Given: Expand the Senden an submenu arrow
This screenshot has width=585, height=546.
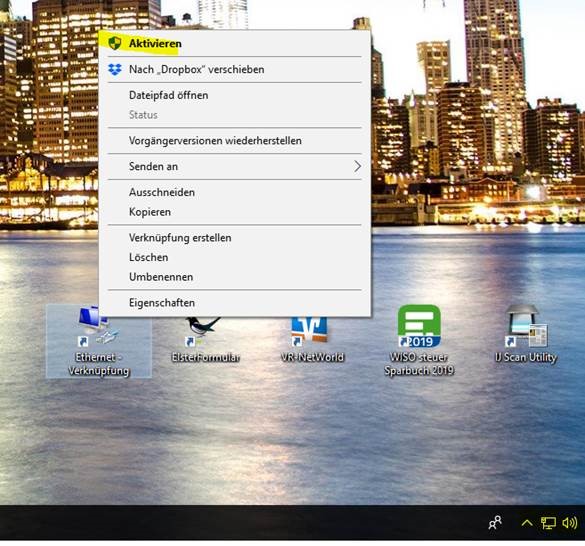Looking at the screenshot, I should 357,166.
